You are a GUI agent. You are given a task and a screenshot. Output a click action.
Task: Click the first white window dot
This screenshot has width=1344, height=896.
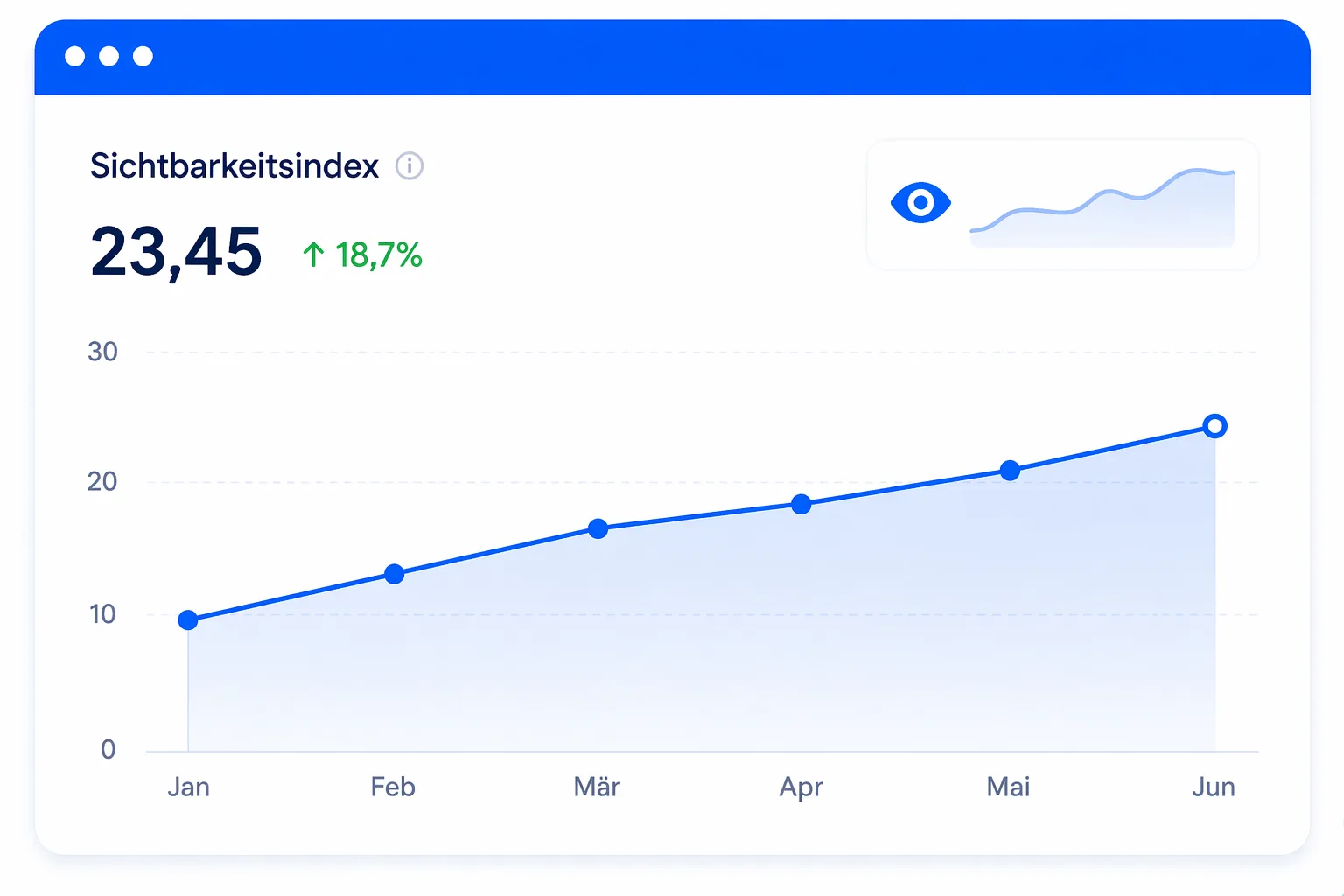point(75,56)
